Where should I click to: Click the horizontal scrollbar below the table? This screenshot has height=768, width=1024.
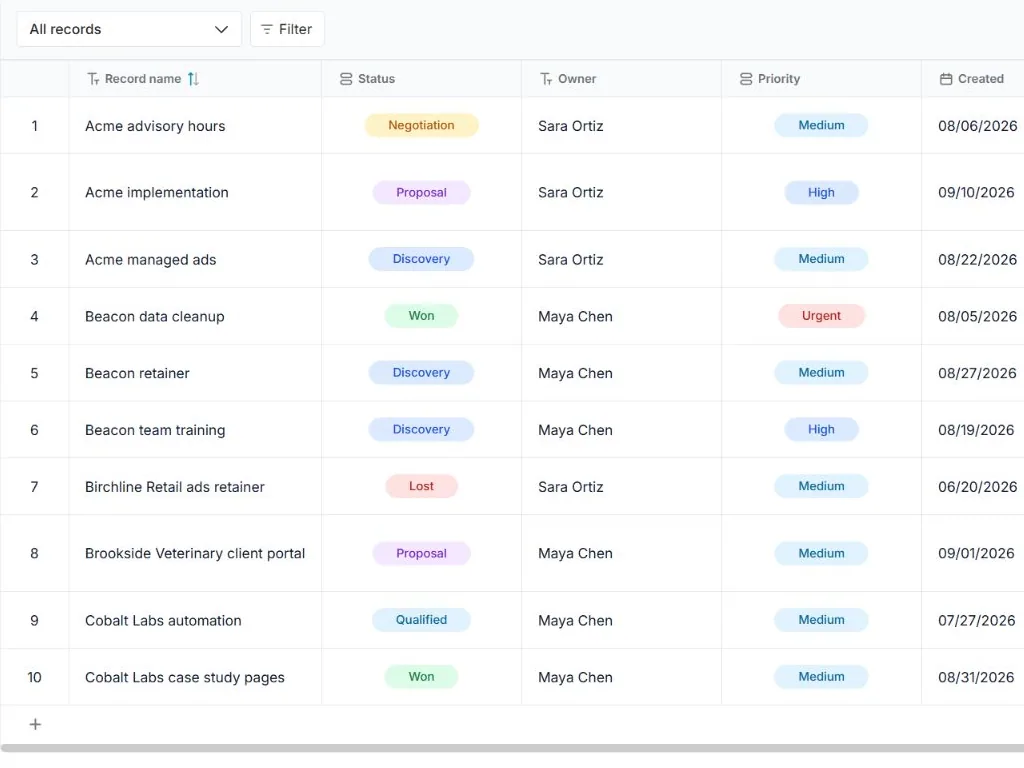[x=512, y=748]
